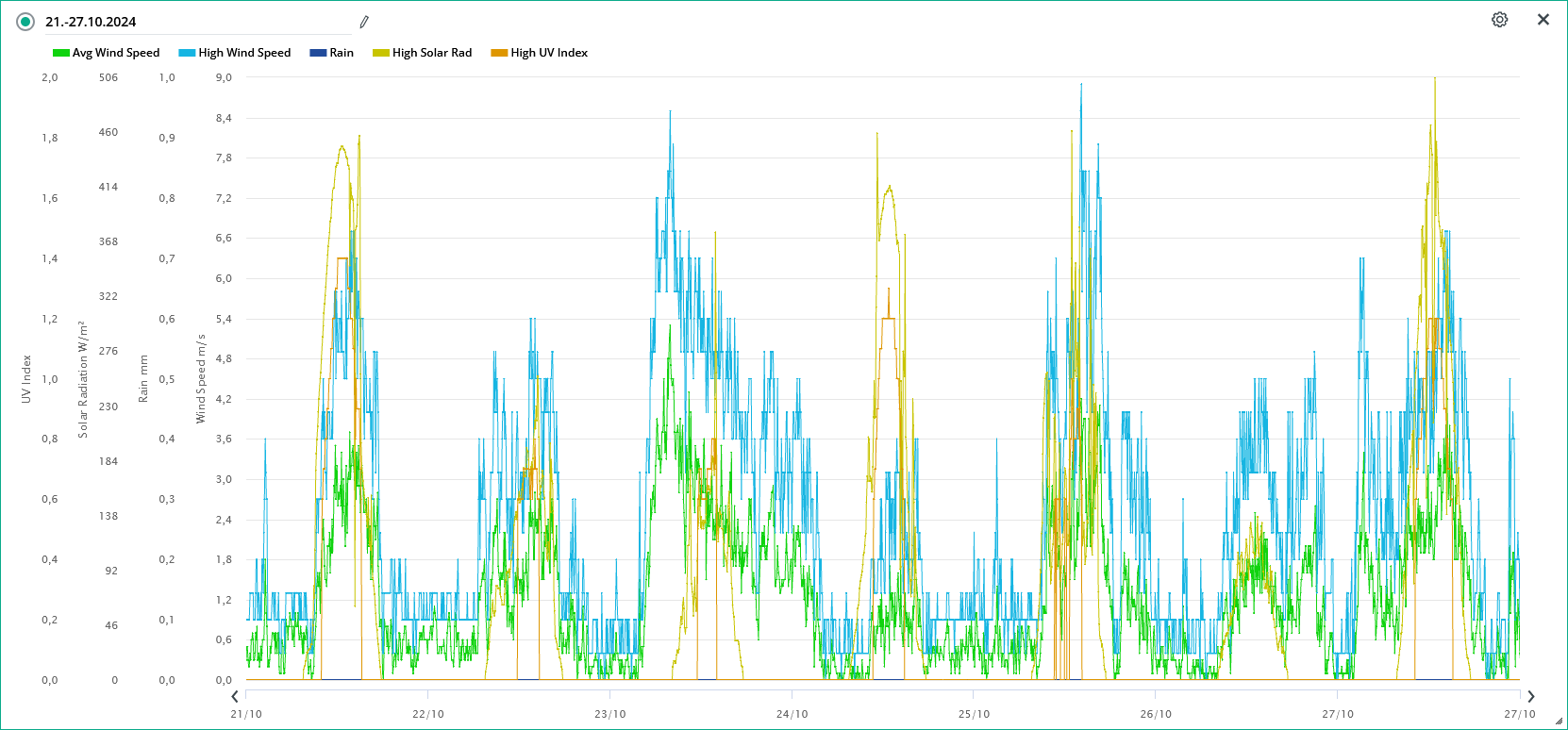Click light blue High Wind Speed swatch

click(x=187, y=53)
